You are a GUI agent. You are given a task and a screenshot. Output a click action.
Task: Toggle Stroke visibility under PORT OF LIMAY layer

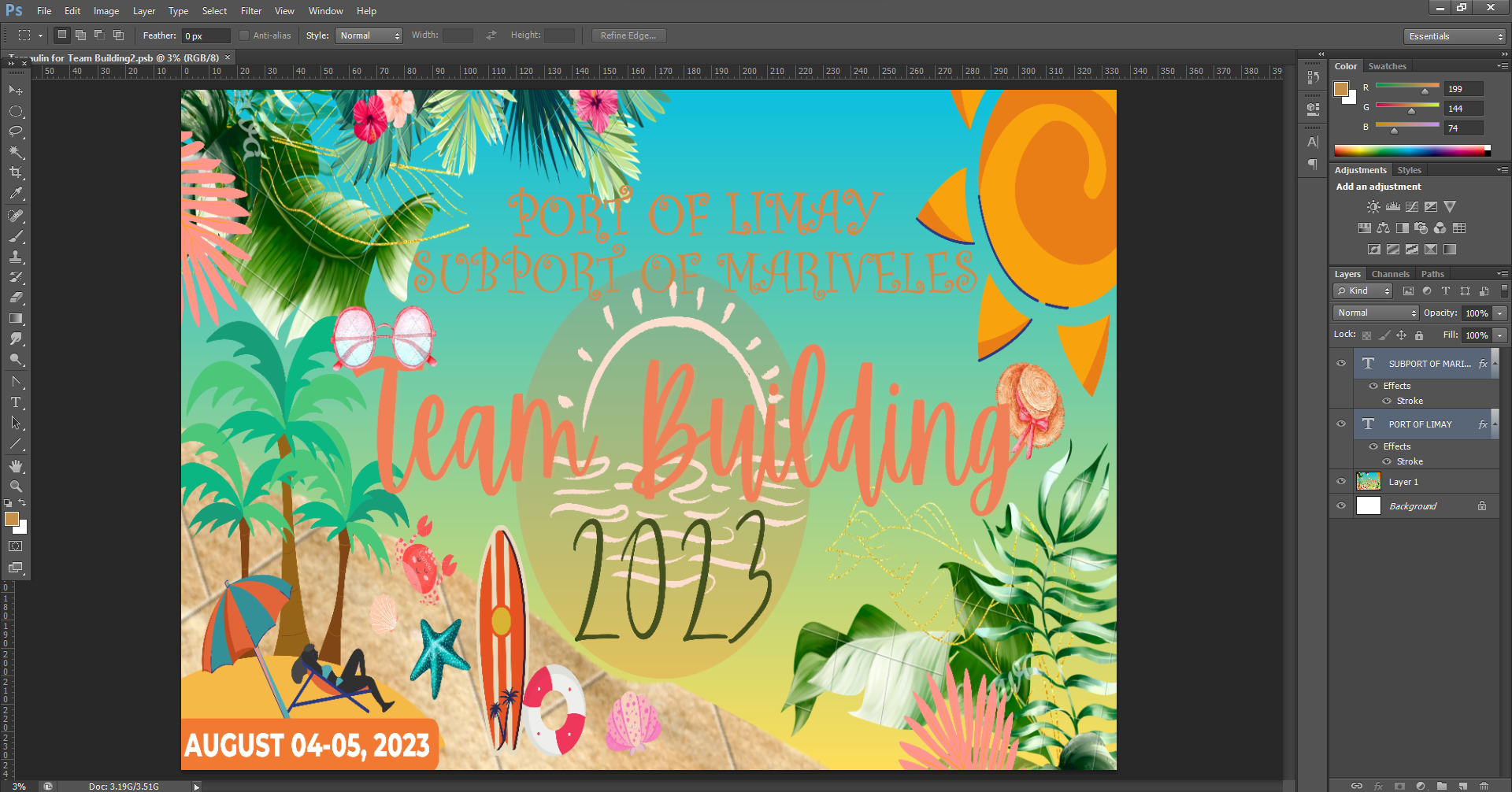tap(1387, 461)
